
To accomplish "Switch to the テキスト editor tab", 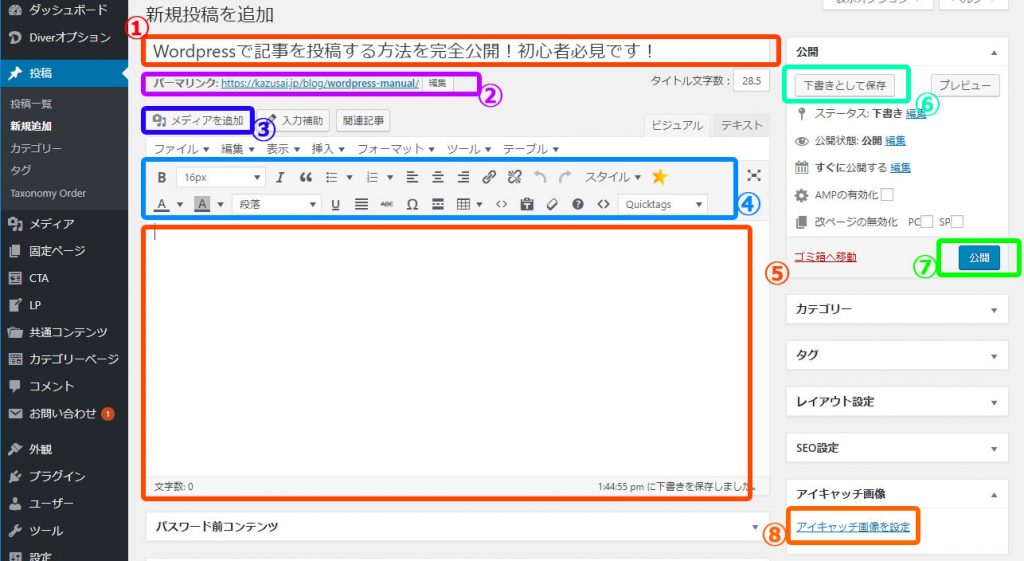I will [741, 125].
